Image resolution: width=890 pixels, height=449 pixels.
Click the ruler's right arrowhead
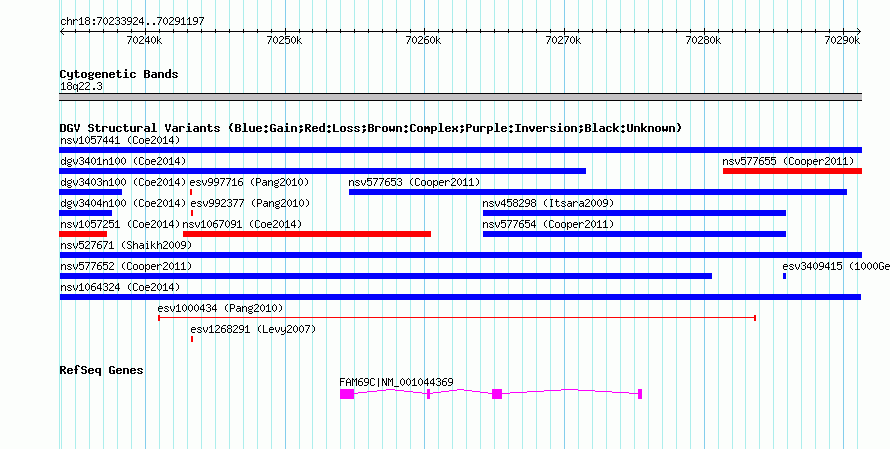859,31
